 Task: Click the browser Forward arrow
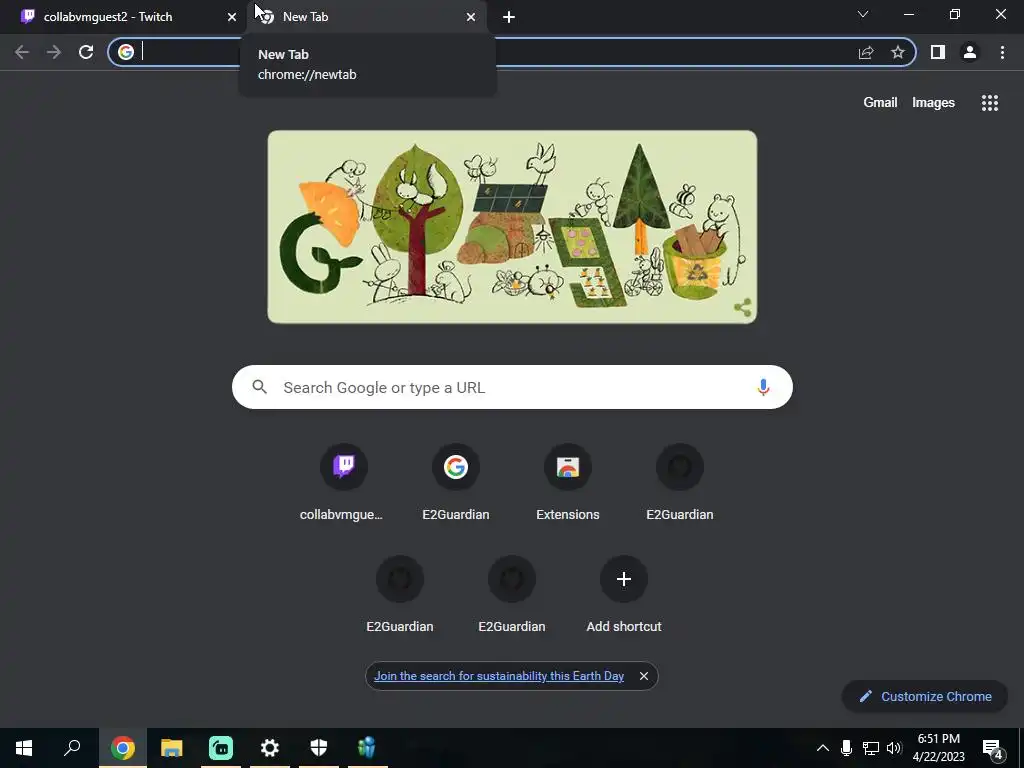click(54, 52)
